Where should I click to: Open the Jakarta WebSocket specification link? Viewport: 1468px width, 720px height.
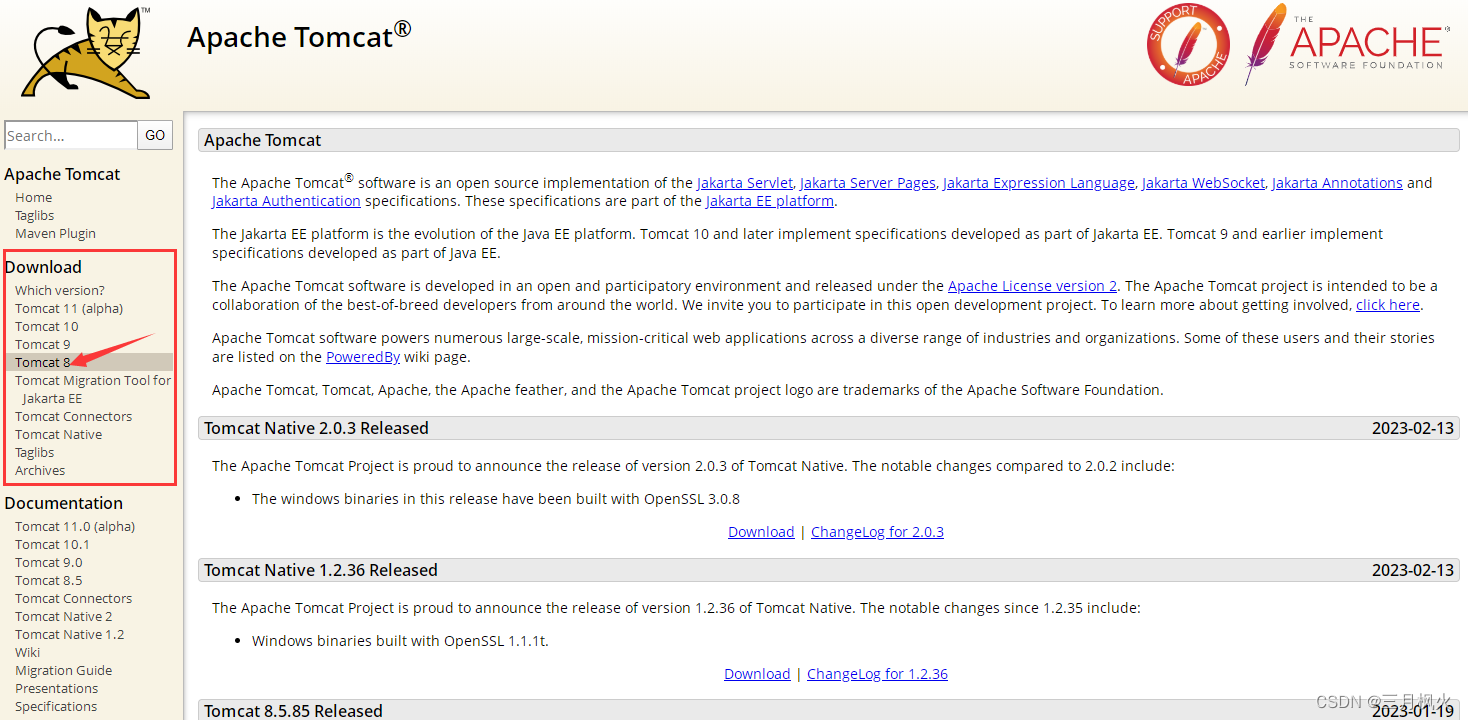(1203, 183)
